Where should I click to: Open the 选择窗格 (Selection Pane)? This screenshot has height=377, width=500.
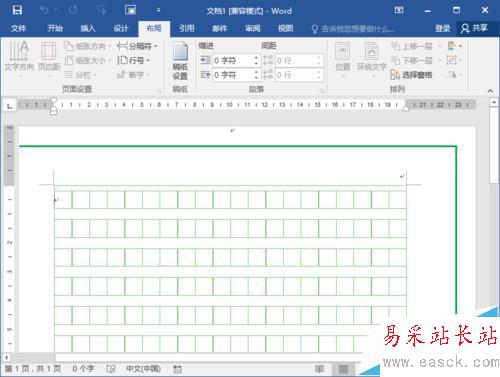click(x=412, y=75)
